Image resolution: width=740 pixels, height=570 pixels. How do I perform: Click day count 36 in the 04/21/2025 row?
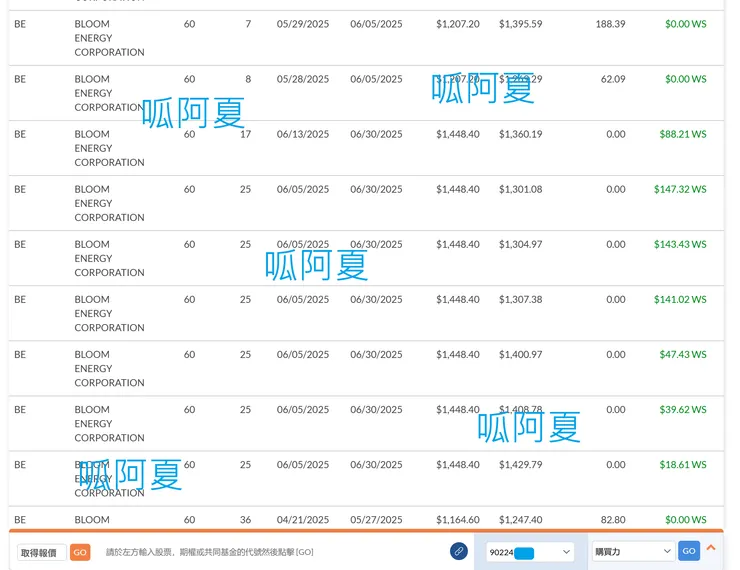click(245, 520)
